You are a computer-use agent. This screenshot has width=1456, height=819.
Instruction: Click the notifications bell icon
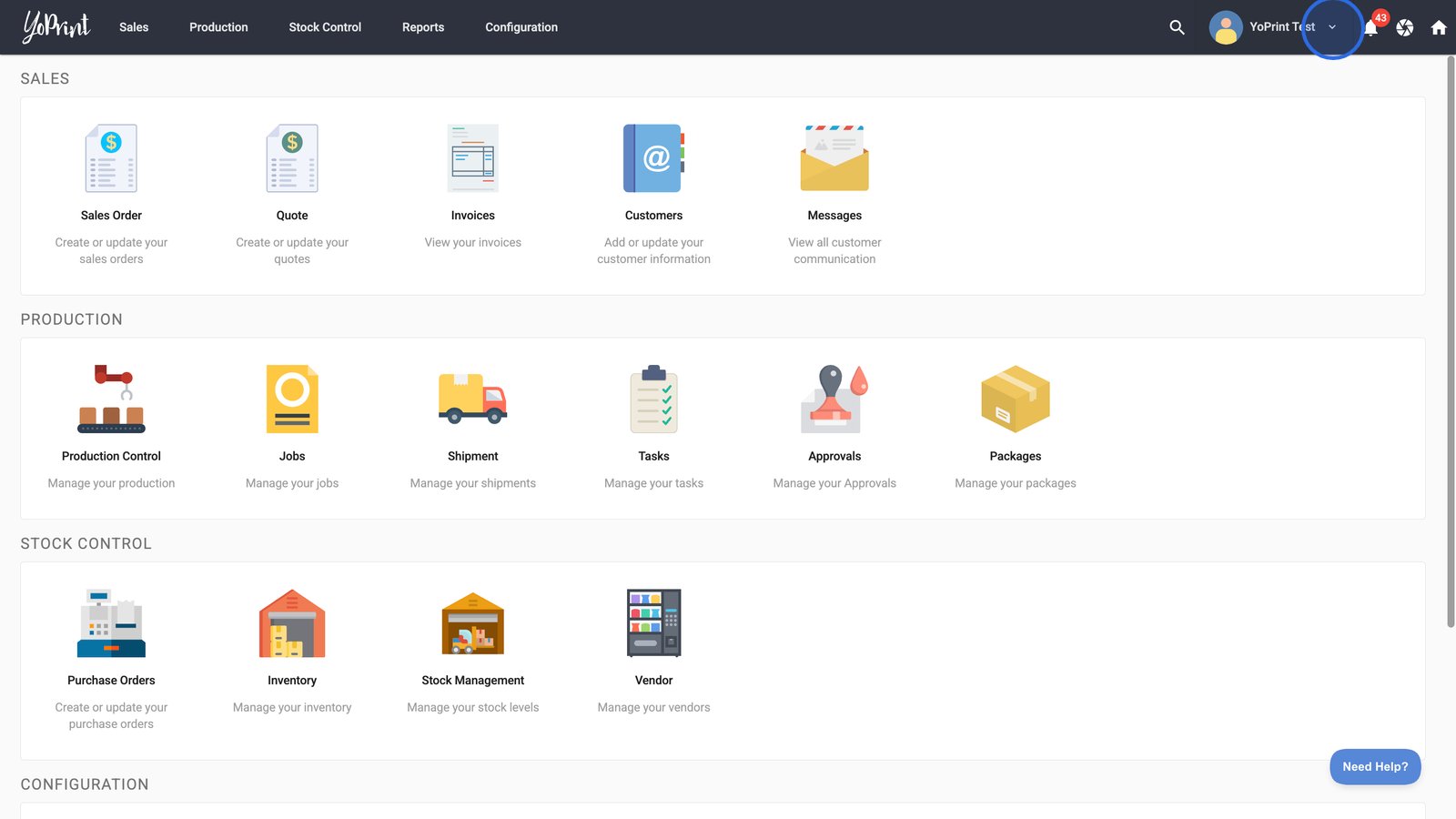coord(1370,28)
